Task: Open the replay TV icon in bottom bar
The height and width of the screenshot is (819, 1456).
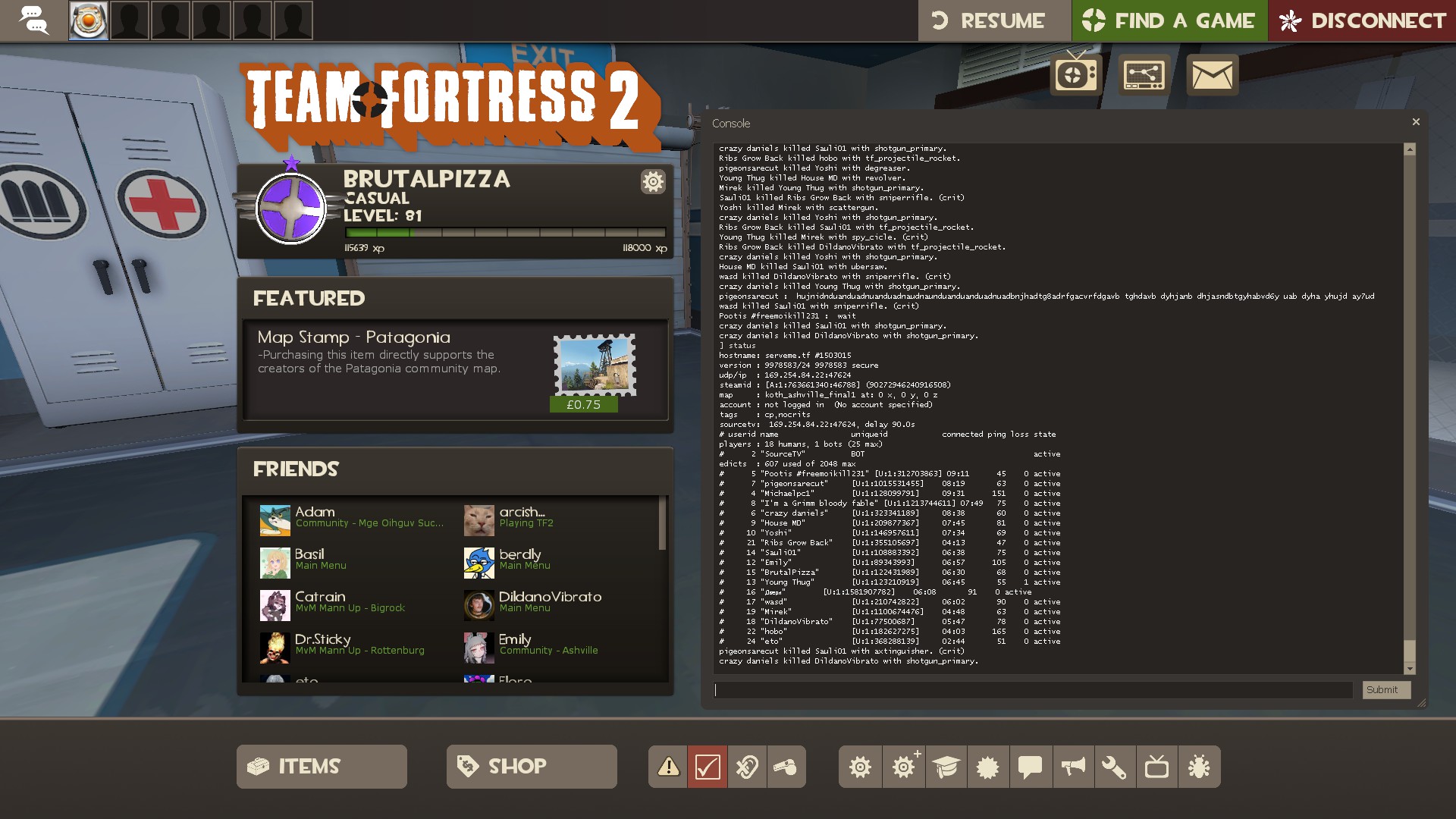Action: click(1156, 767)
